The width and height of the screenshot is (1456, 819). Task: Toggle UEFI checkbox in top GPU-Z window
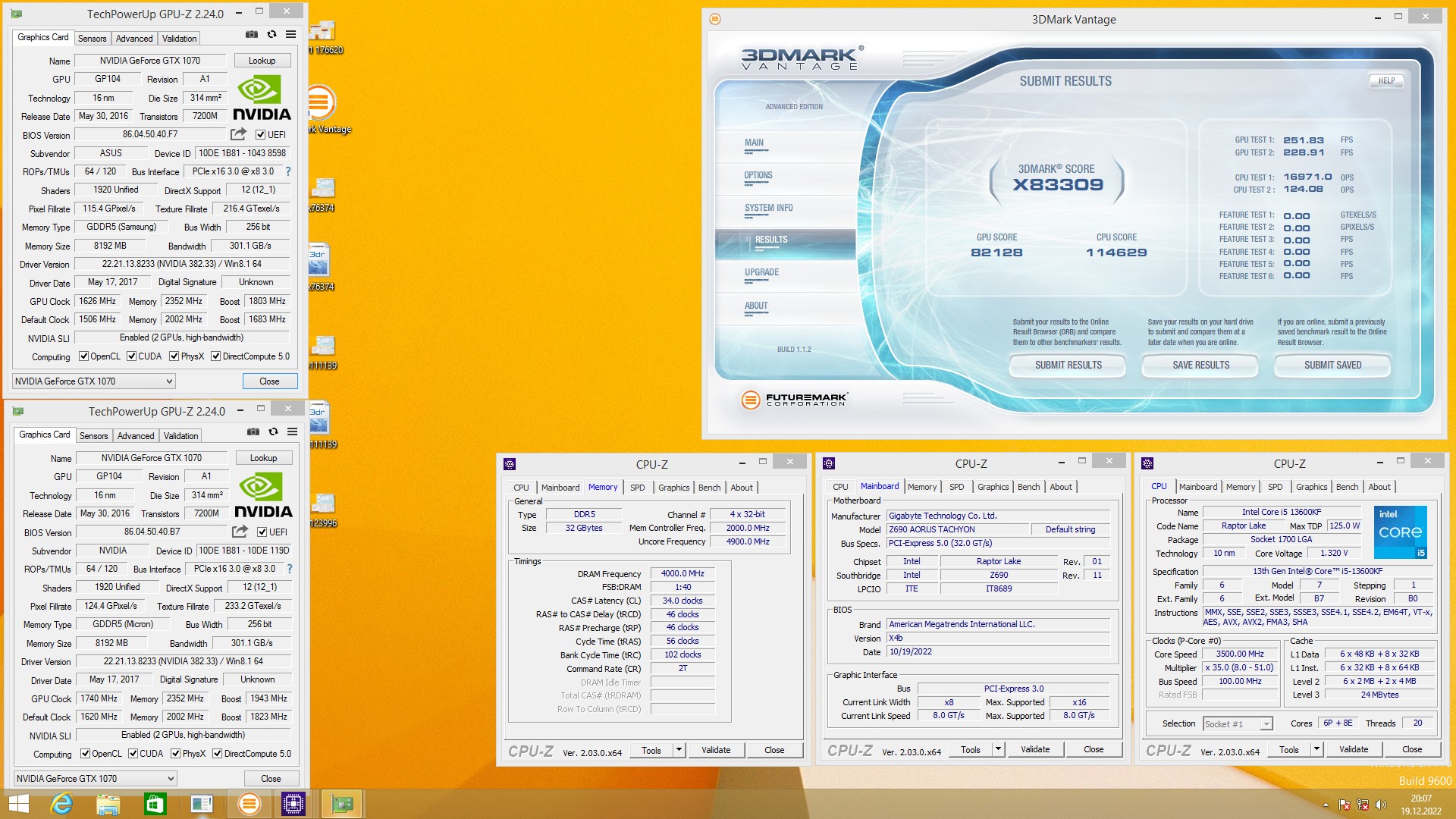click(260, 135)
